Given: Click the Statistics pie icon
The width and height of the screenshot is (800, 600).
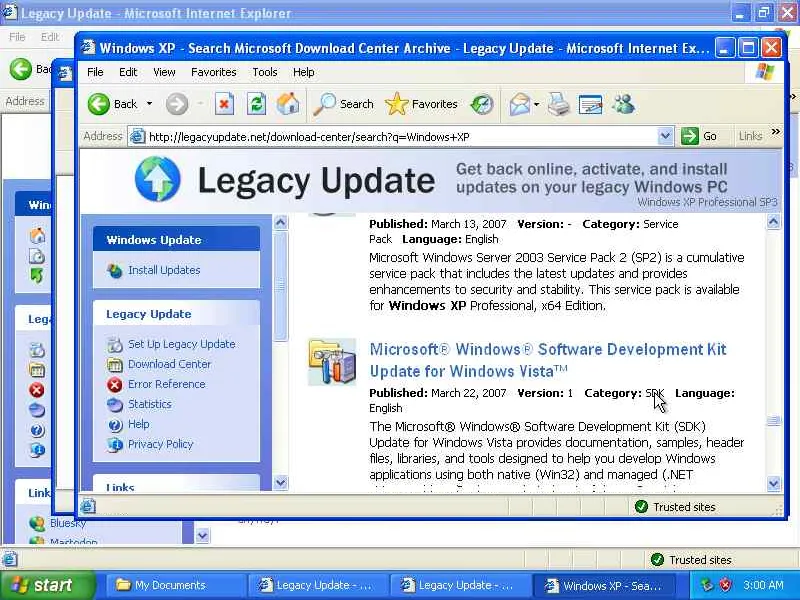Looking at the screenshot, I should (115, 405).
